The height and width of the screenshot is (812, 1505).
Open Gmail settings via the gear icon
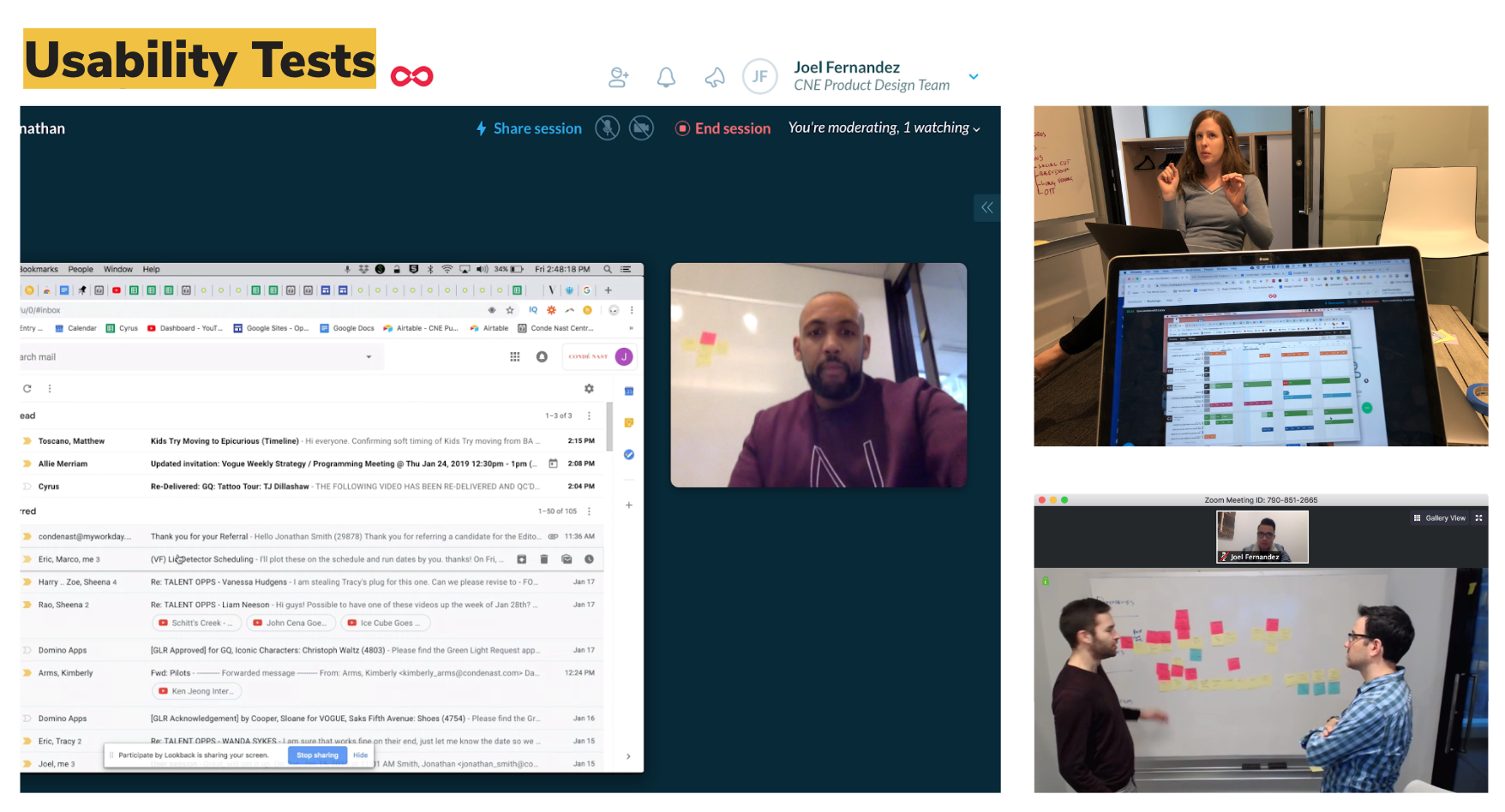pyautogui.click(x=589, y=388)
